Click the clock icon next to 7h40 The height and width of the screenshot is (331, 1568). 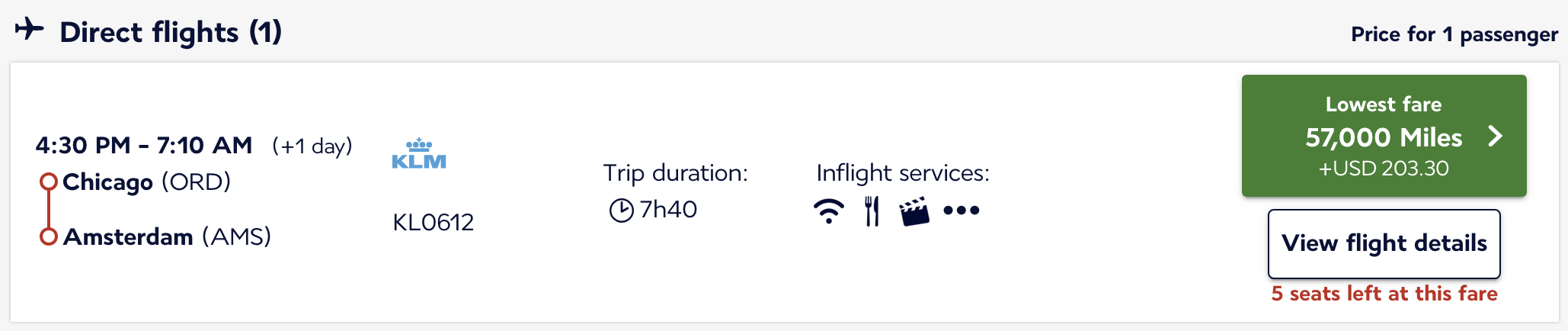(621, 210)
